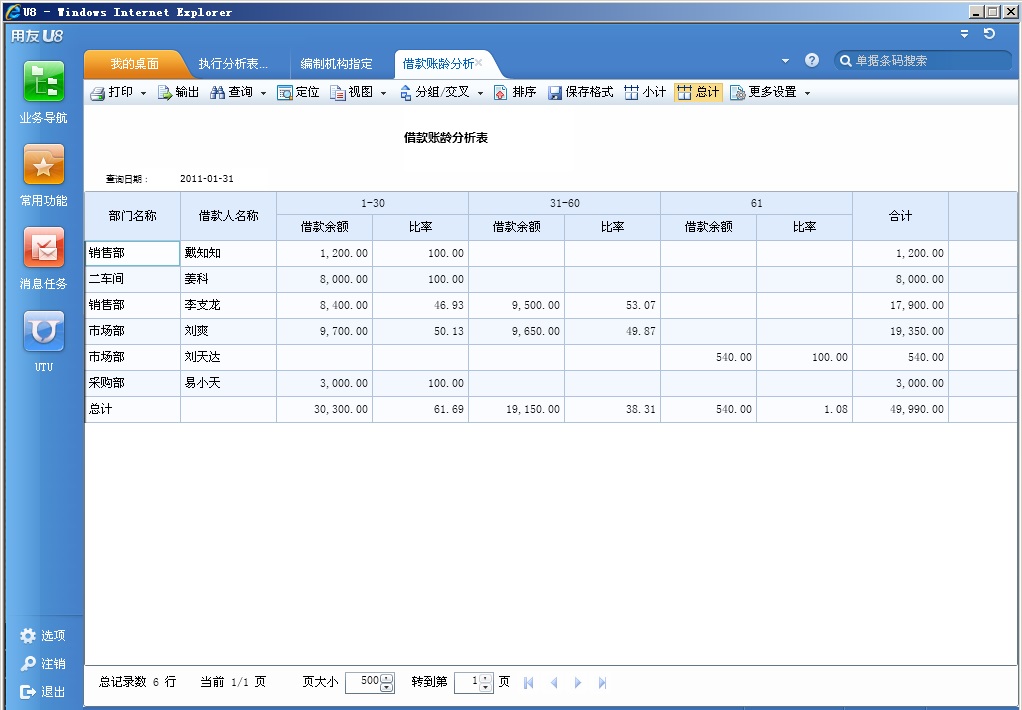Expand the 打印 dropdown arrow

(x=143, y=93)
